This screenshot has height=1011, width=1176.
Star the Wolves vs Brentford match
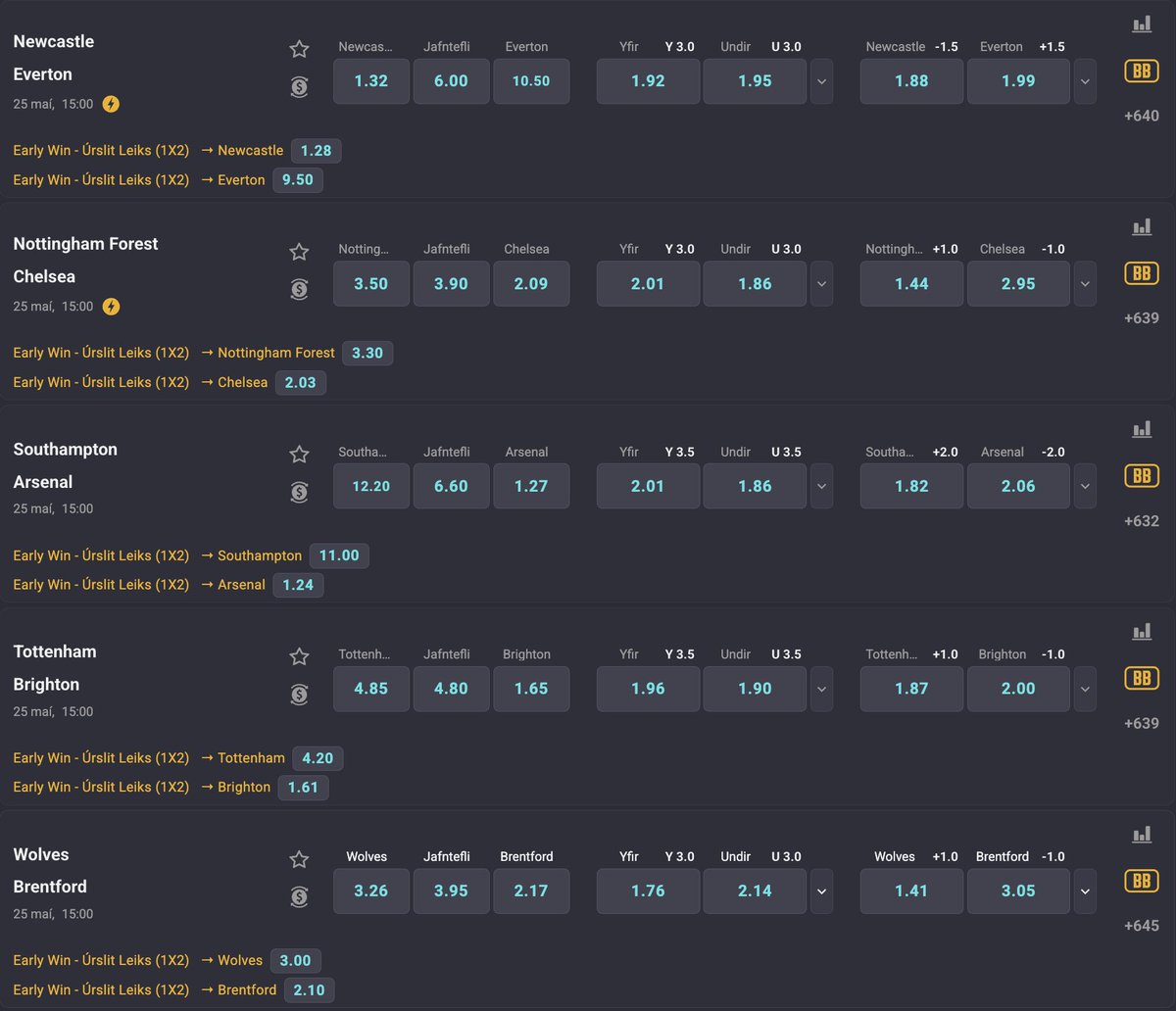299,859
